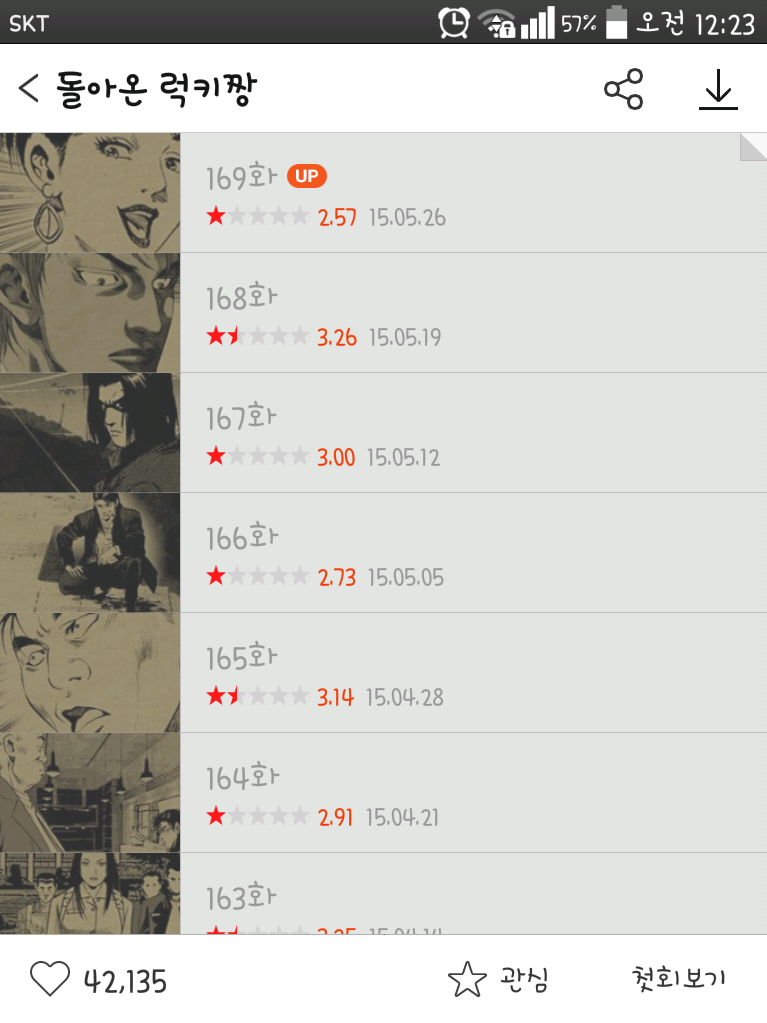This screenshot has height=1023, width=767.
Task: Open episode 169화 title
Action: tap(241, 177)
